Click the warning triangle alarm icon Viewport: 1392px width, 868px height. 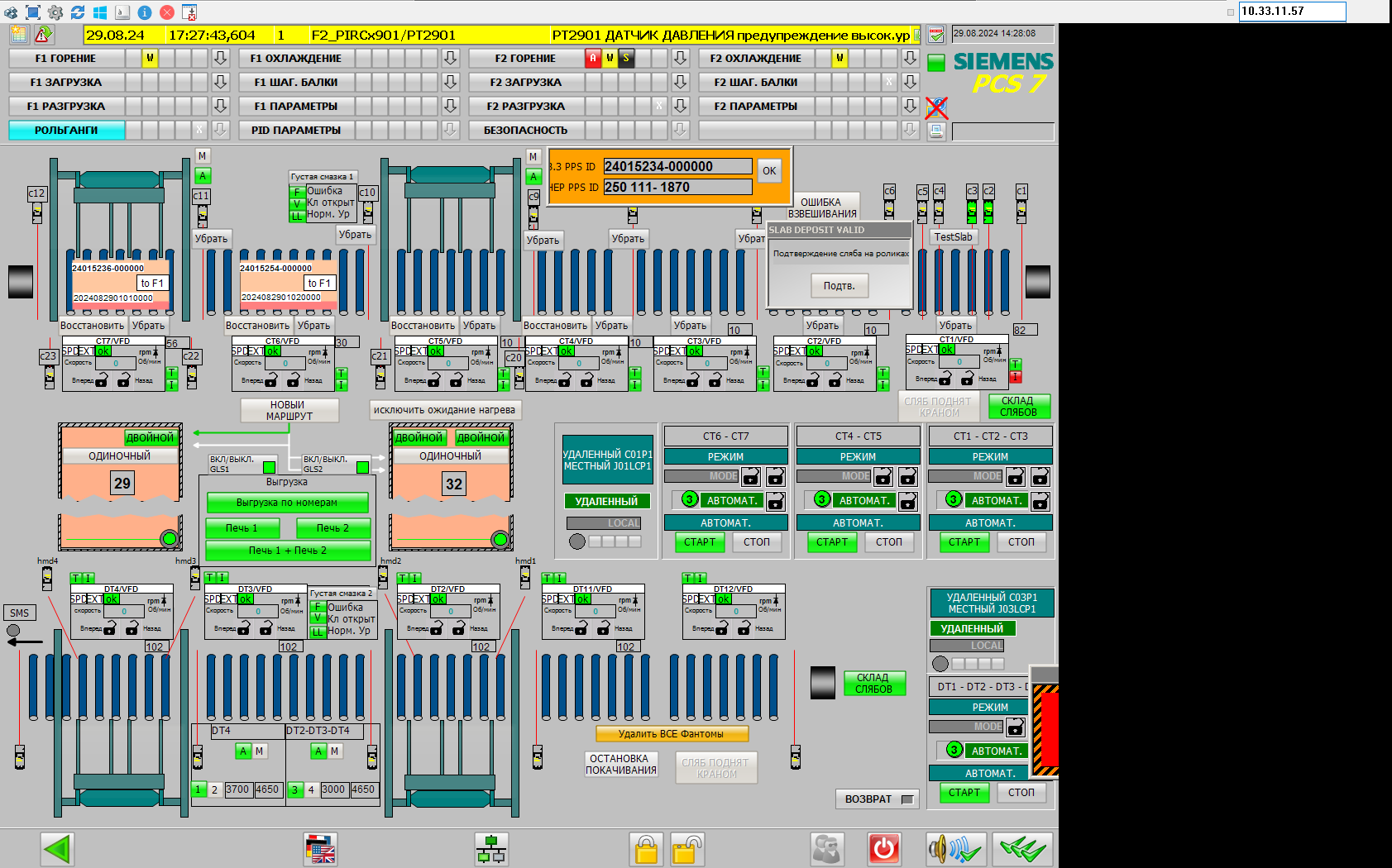[43, 34]
